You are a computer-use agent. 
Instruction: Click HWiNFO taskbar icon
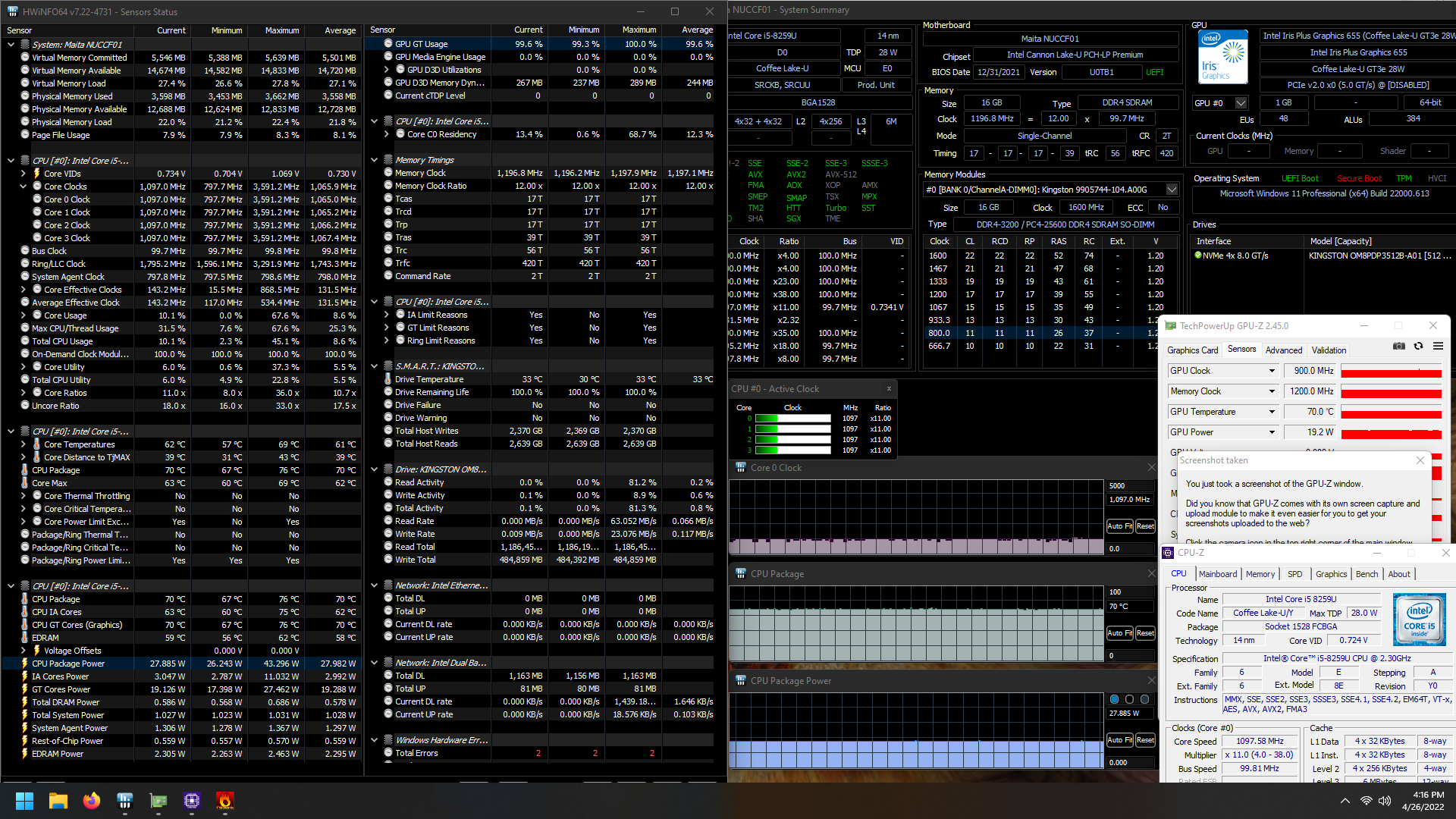[125, 801]
